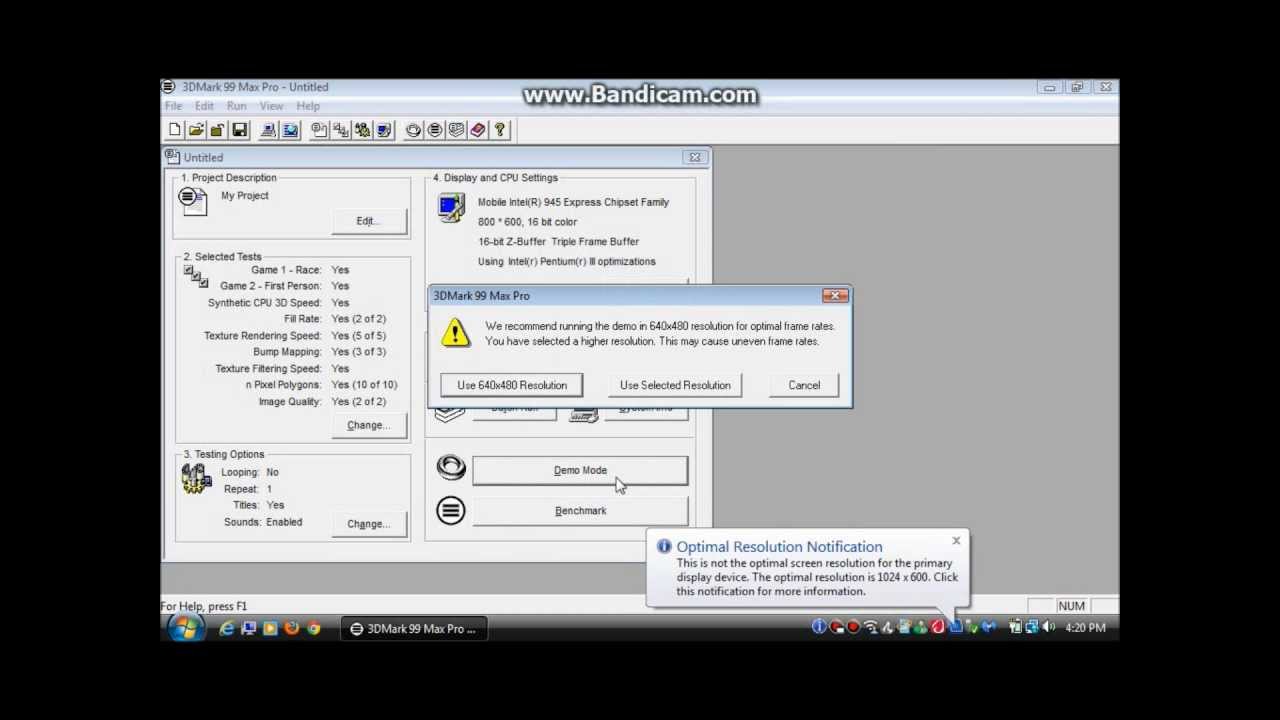This screenshot has width=1280, height=720.
Task: Click the question mark help toolbar icon
Action: [x=500, y=130]
